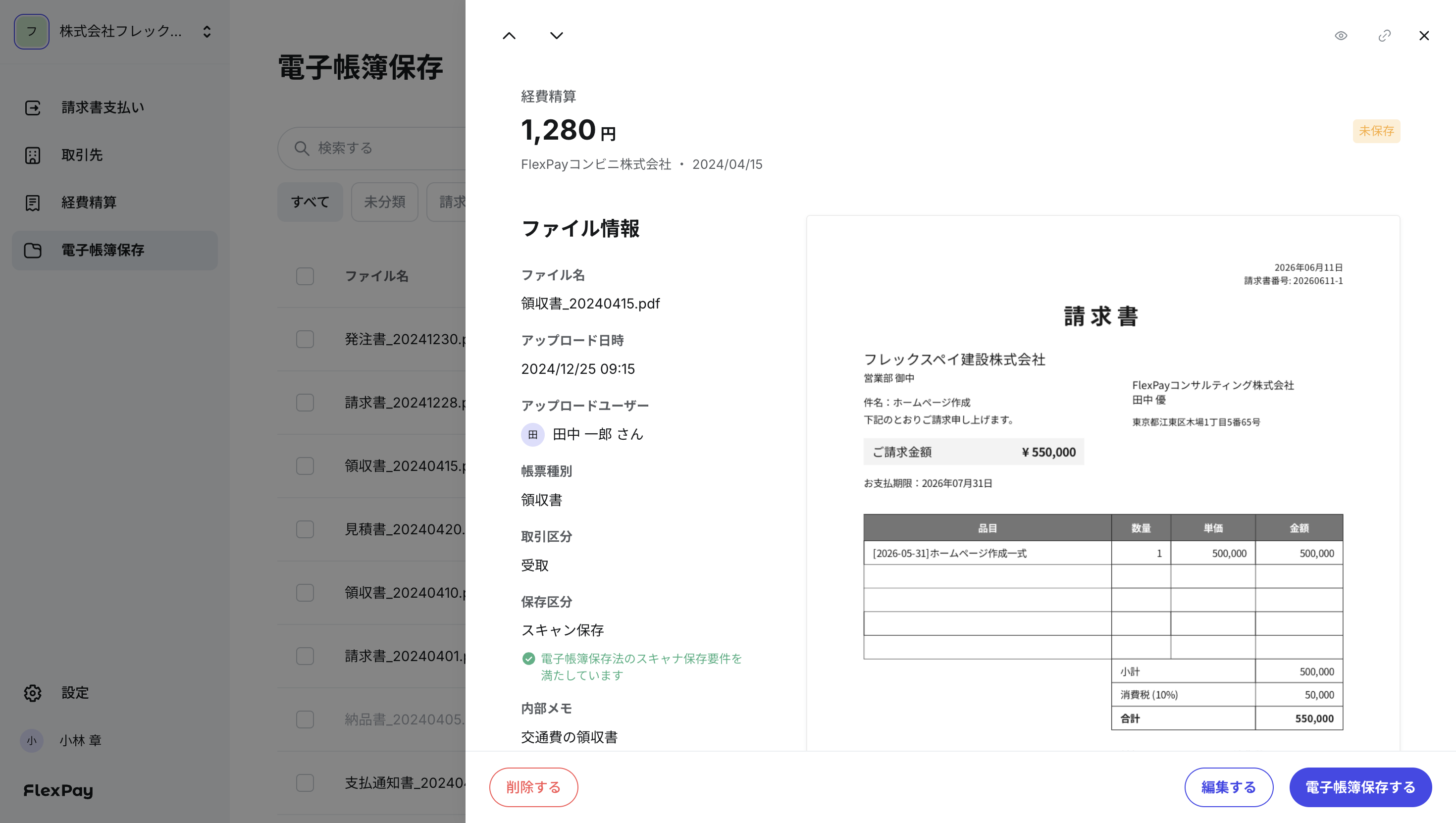The height and width of the screenshot is (823, 1456).
Task: Click the search magnifier icon
Action: 302,148
